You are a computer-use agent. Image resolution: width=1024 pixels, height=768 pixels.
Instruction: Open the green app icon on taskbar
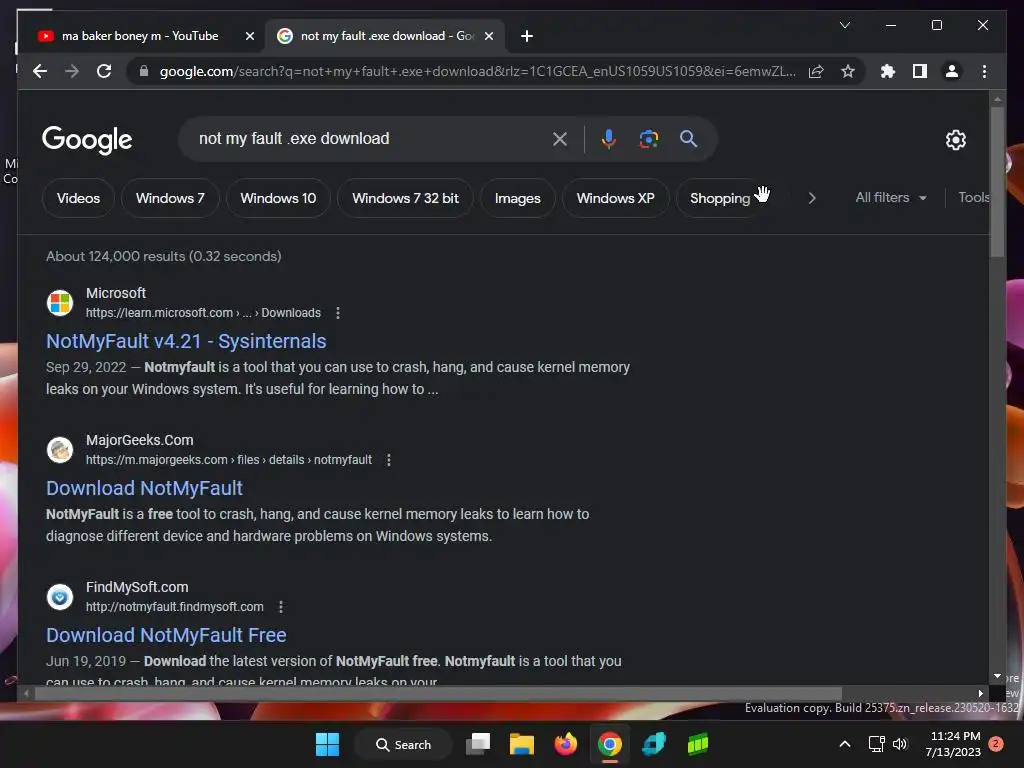697,744
